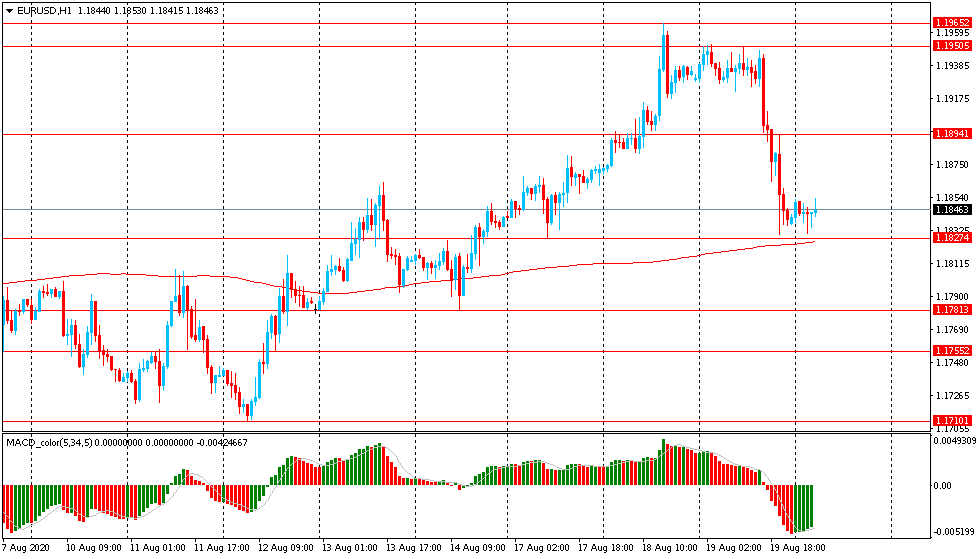The height and width of the screenshot is (559, 976).
Task: Click the 13 Aug 01:00 time axis label
Action: pos(349,548)
